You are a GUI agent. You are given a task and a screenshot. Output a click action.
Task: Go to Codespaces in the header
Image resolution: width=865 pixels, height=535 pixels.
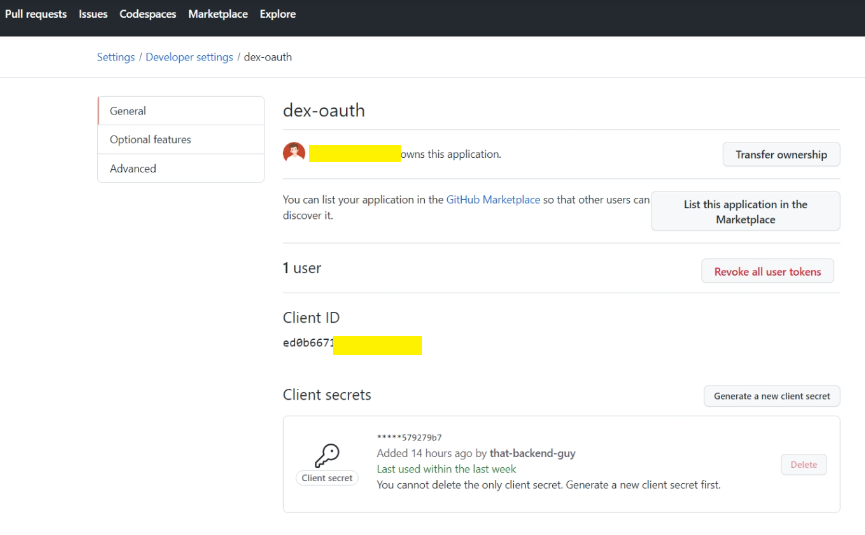(148, 14)
